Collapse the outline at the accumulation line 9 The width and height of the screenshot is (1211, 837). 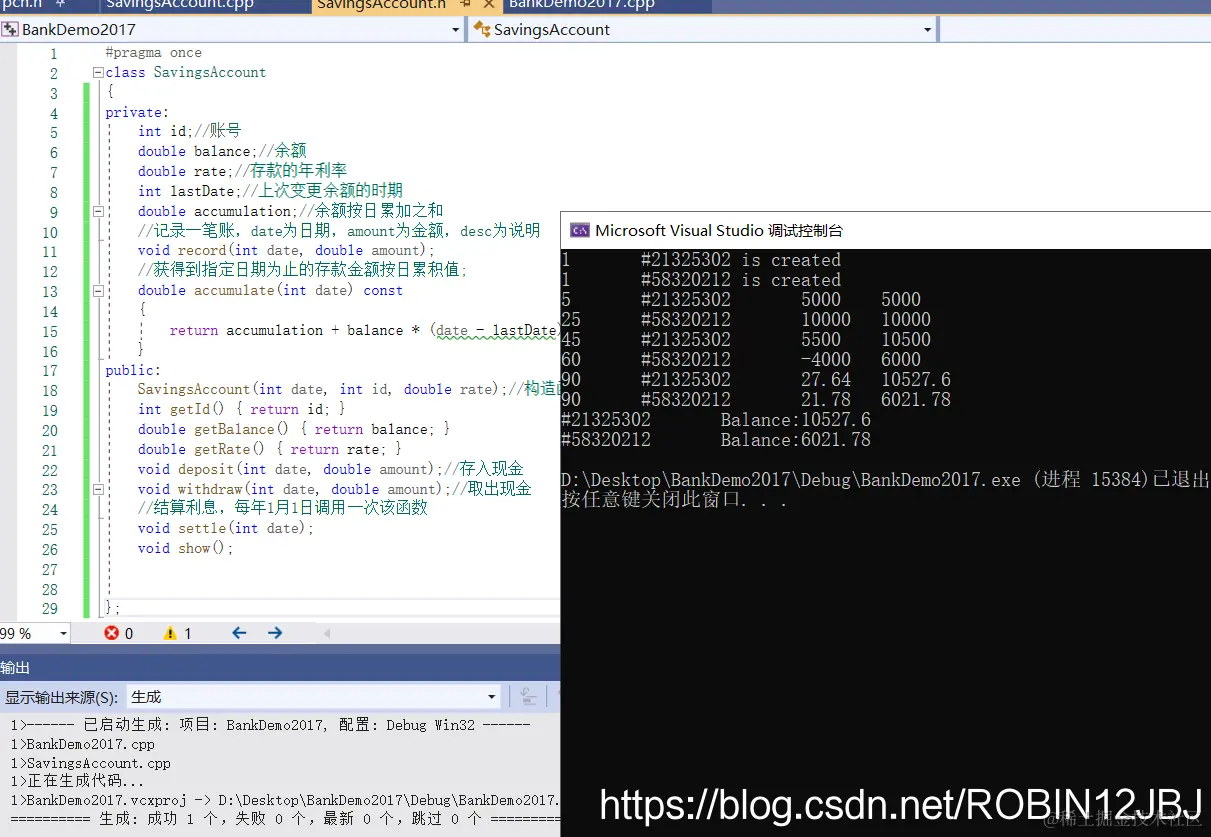click(98, 212)
